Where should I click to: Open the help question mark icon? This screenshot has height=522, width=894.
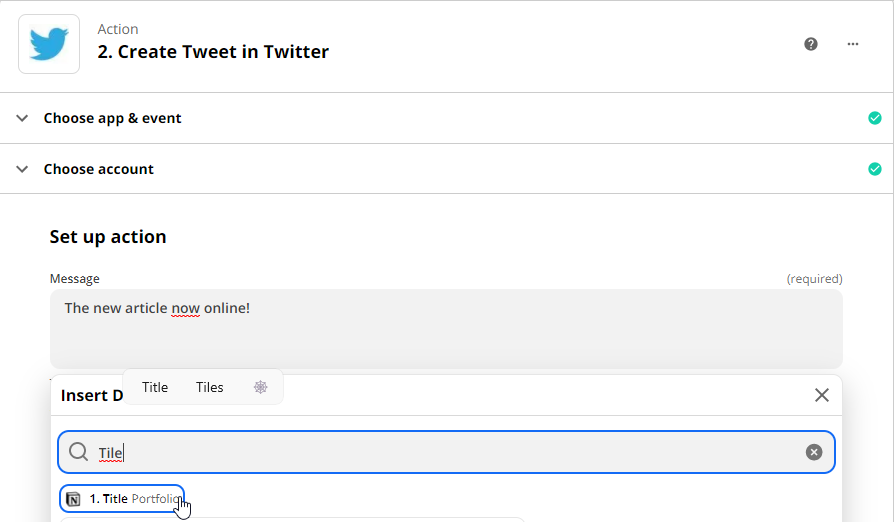(x=811, y=44)
